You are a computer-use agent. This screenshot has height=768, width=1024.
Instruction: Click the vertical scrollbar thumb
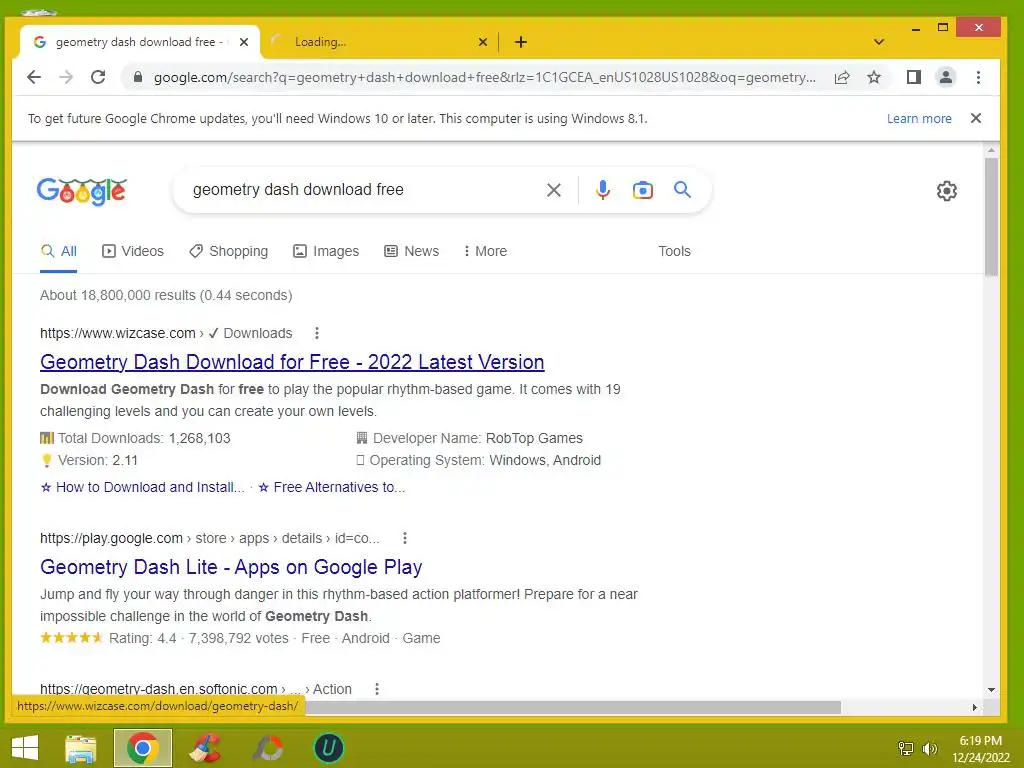(x=991, y=217)
